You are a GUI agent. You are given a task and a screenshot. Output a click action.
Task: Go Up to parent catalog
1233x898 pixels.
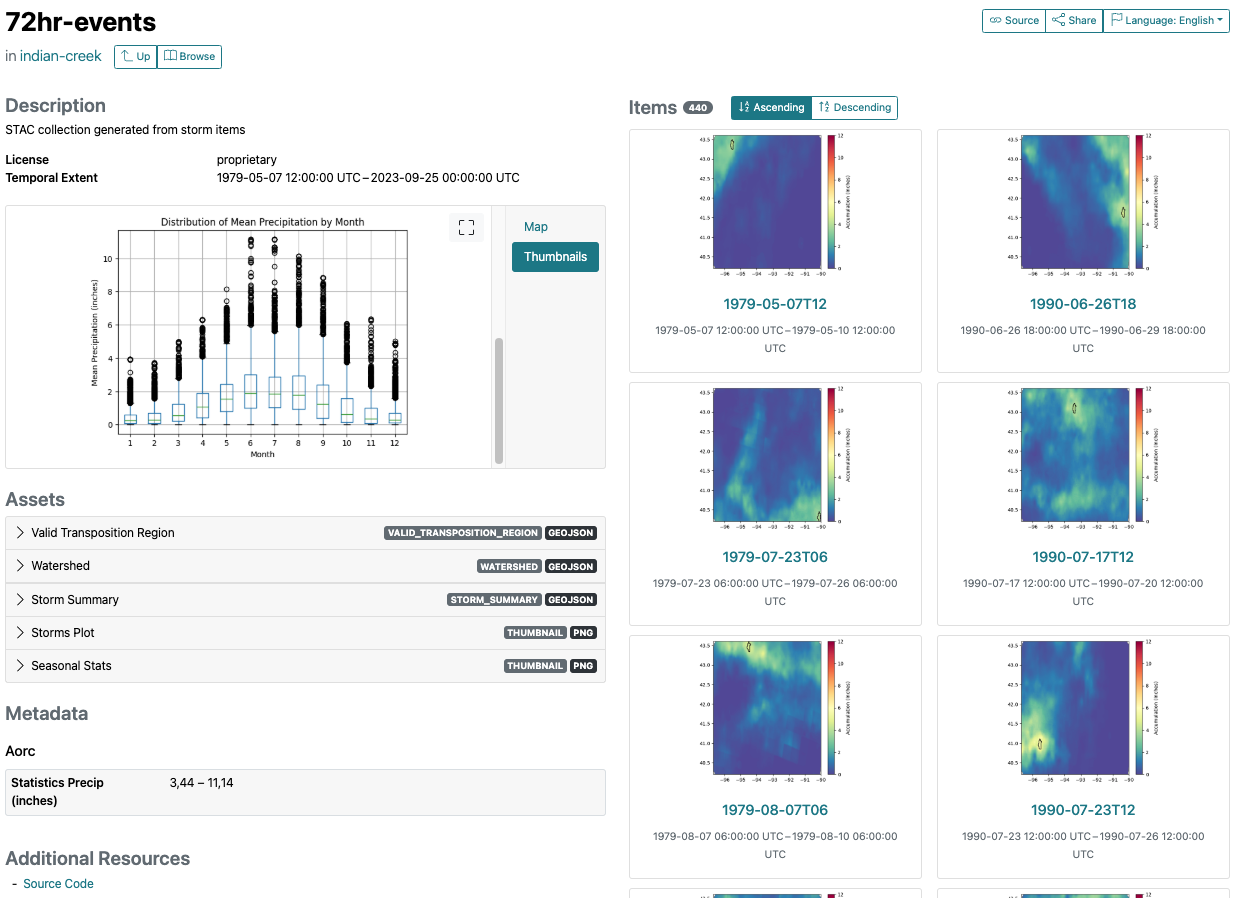(x=135, y=56)
